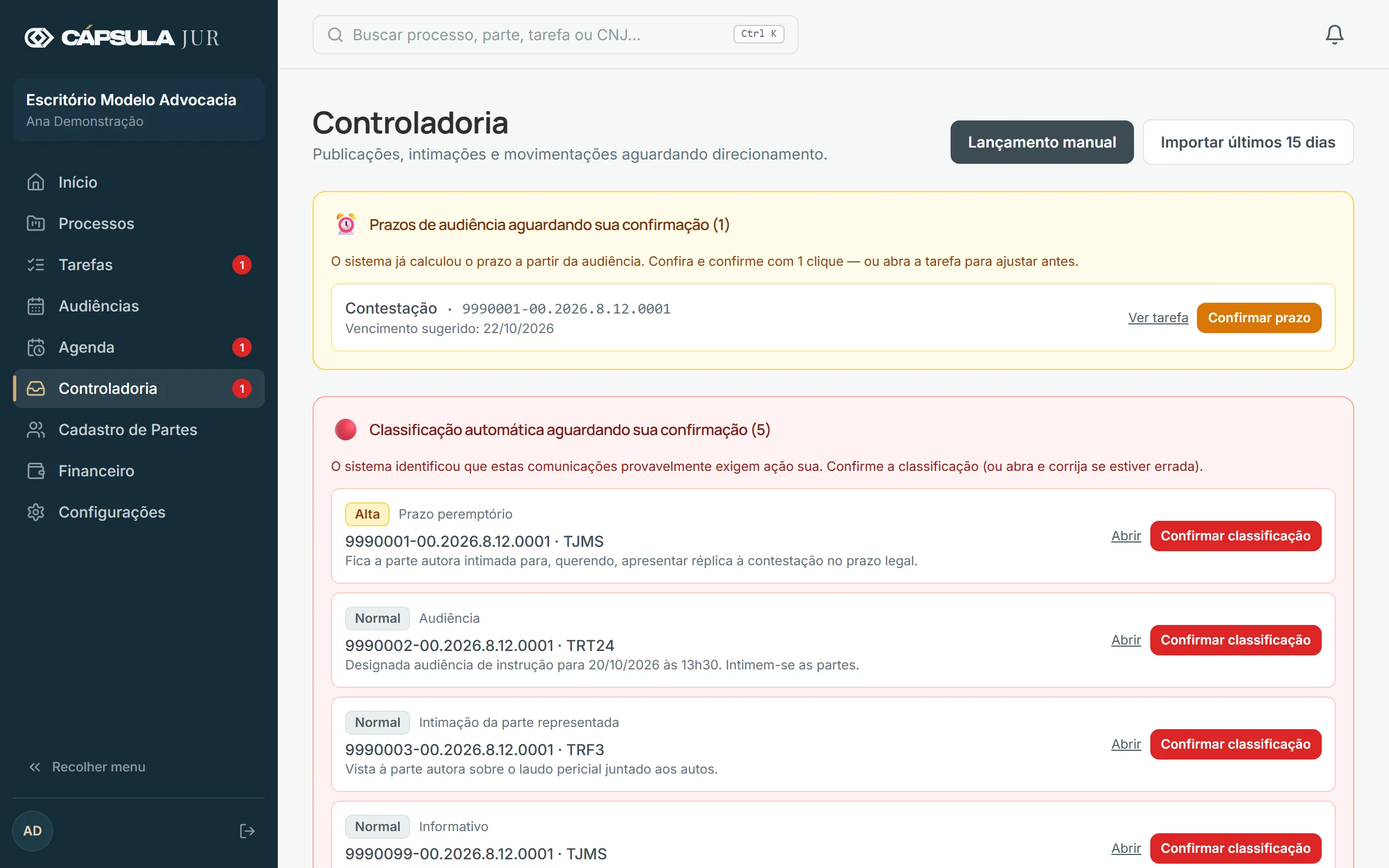1389x868 pixels.
Task: Confirm classification for the TRT24 audiência item
Action: click(x=1235, y=640)
